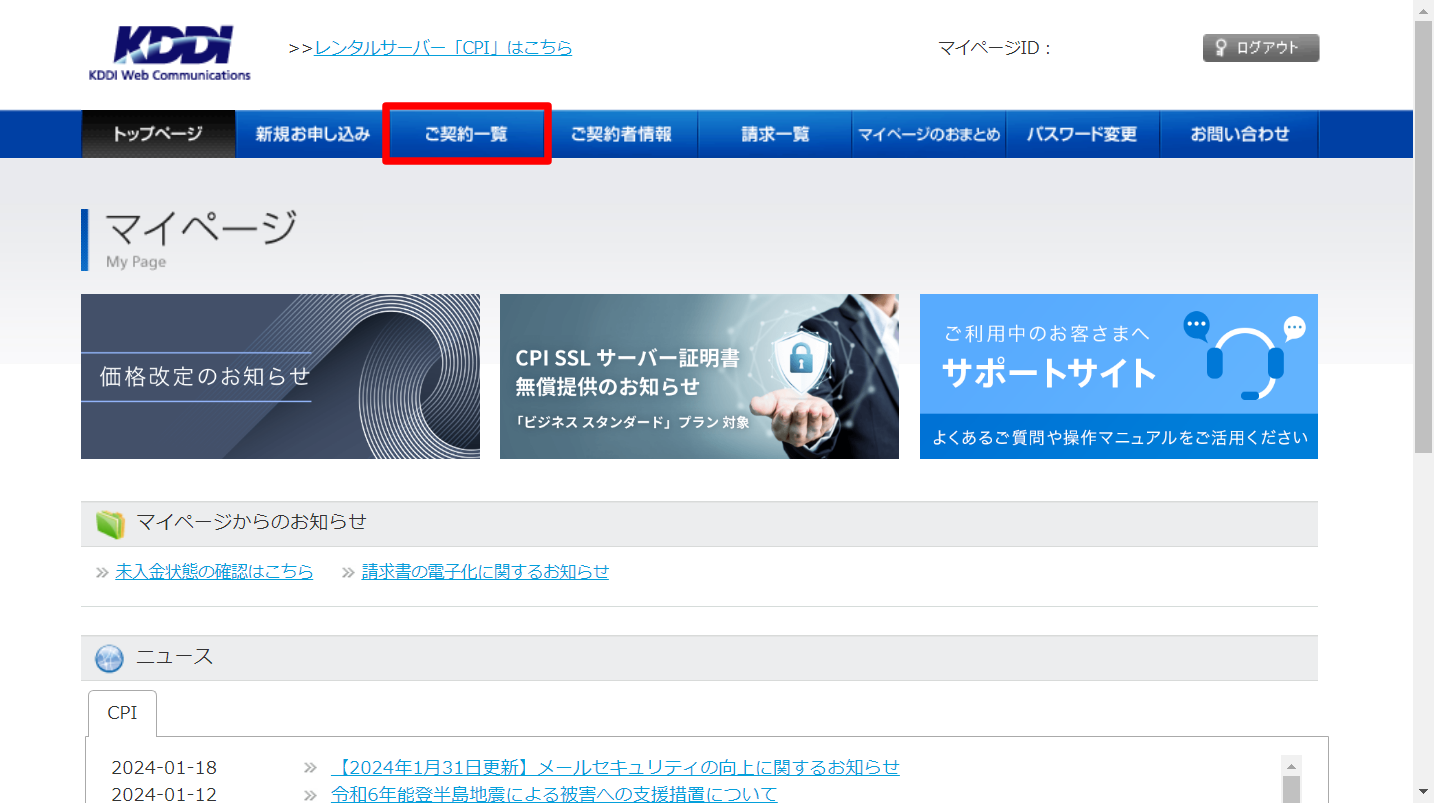Click the news list scroll-up arrow
Screen dimensions: 1434x803
(x=1291, y=765)
